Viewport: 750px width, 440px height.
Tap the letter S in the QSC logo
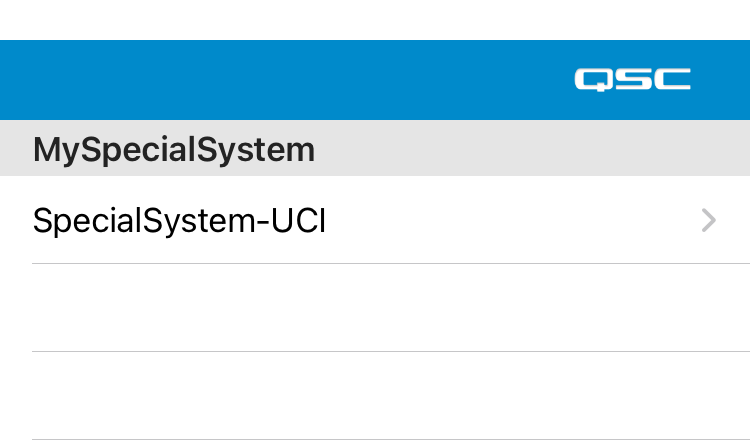[x=632, y=79]
